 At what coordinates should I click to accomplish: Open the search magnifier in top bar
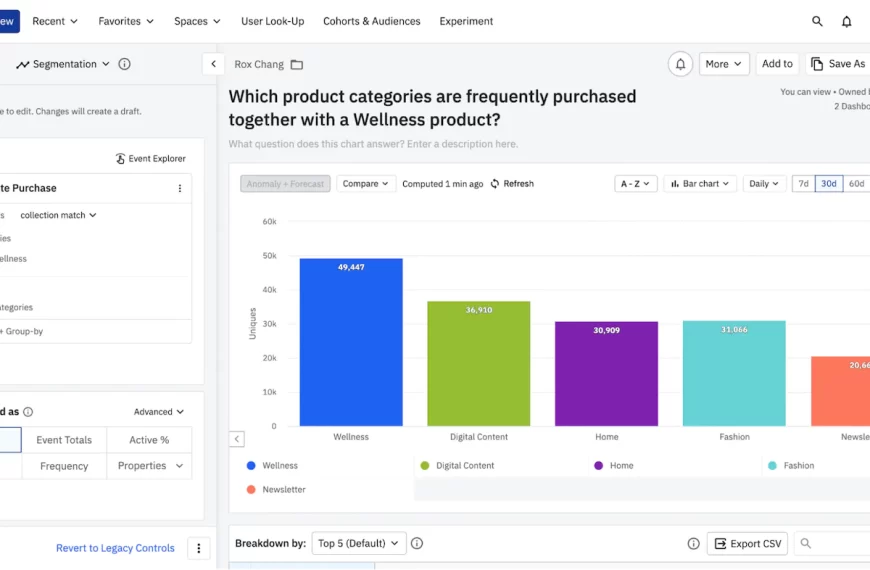click(x=817, y=21)
